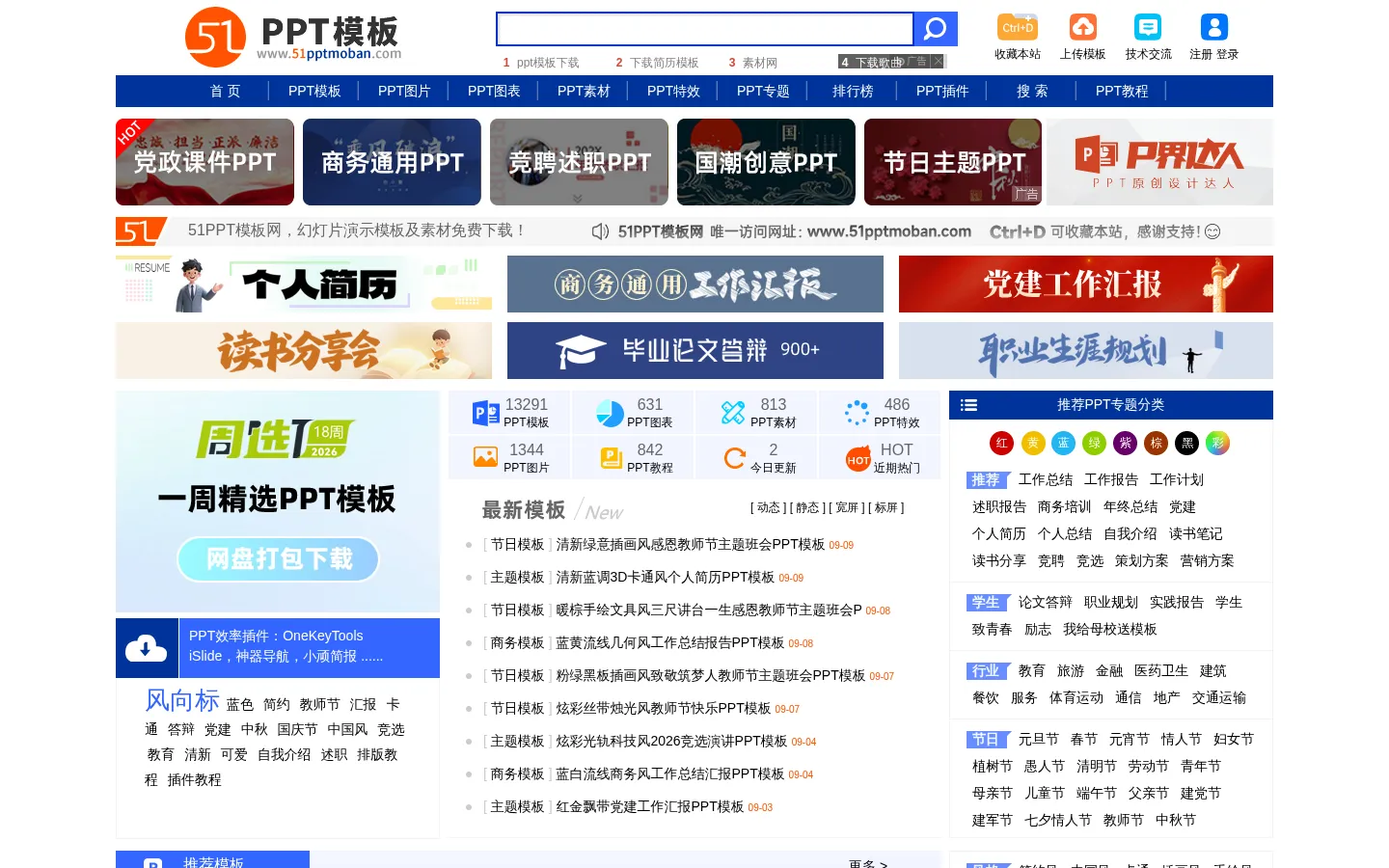Choose the green 绿 color circle

[1095, 443]
